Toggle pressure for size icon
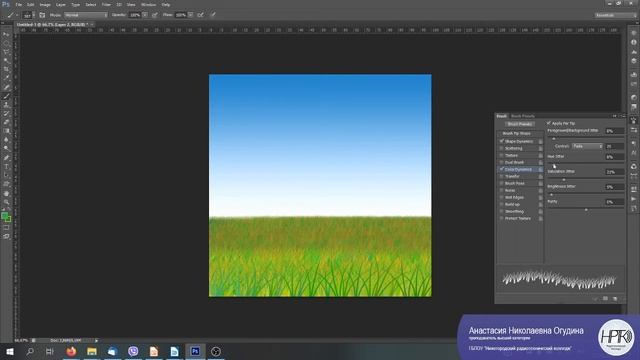Screen dimensions: 640x360 [x=213, y=15]
